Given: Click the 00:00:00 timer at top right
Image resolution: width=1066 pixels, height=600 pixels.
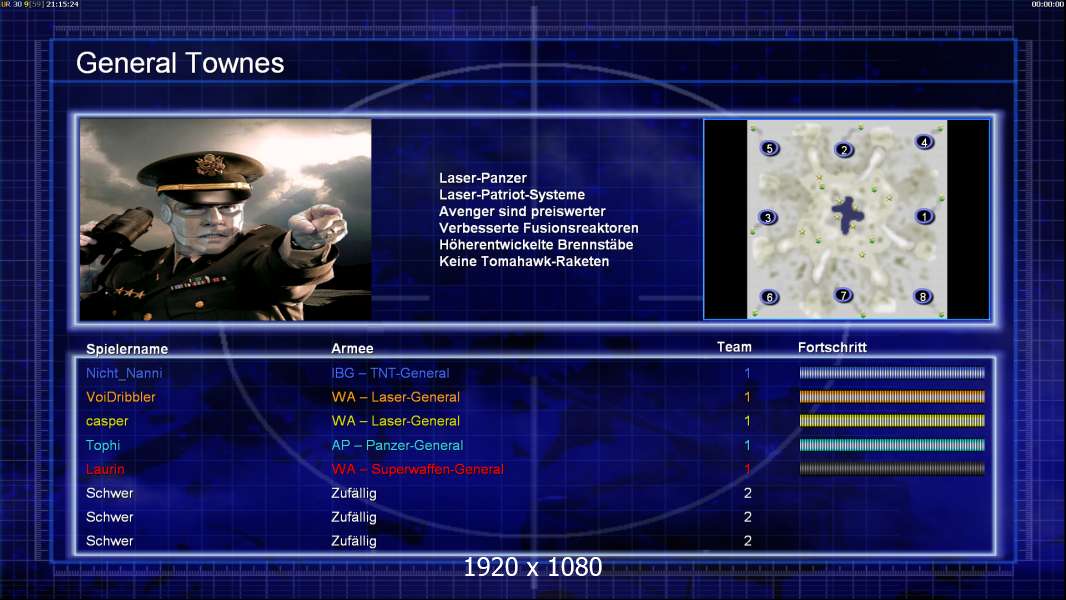Looking at the screenshot, I should click(x=1048, y=4).
